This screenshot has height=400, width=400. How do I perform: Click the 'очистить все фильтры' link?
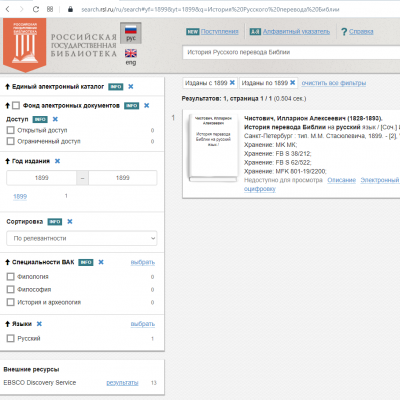click(x=334, y=83)
